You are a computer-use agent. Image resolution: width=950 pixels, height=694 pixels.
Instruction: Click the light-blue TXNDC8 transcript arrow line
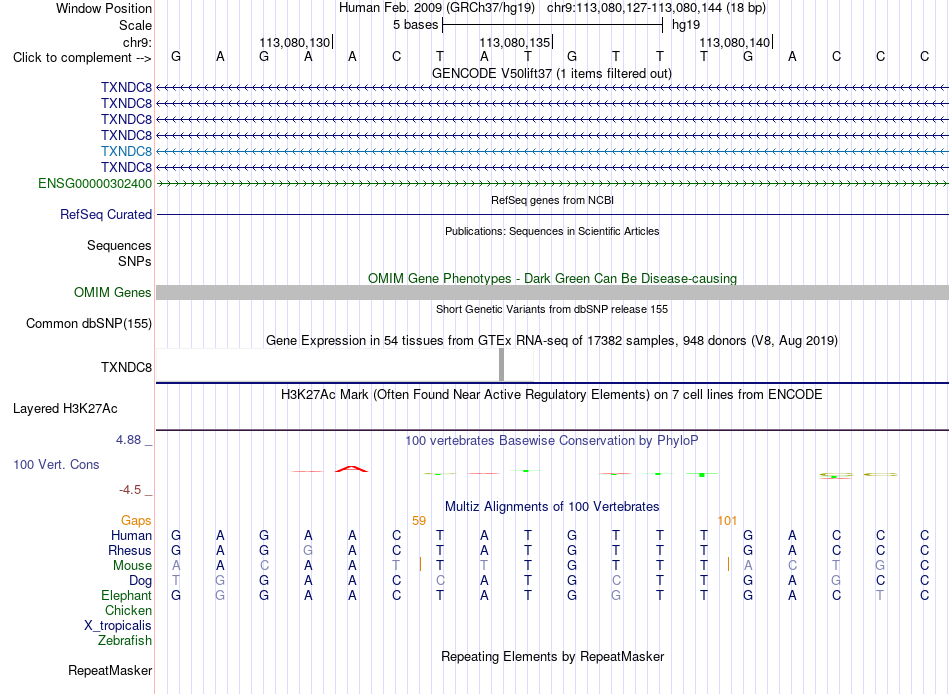[552, 151]
